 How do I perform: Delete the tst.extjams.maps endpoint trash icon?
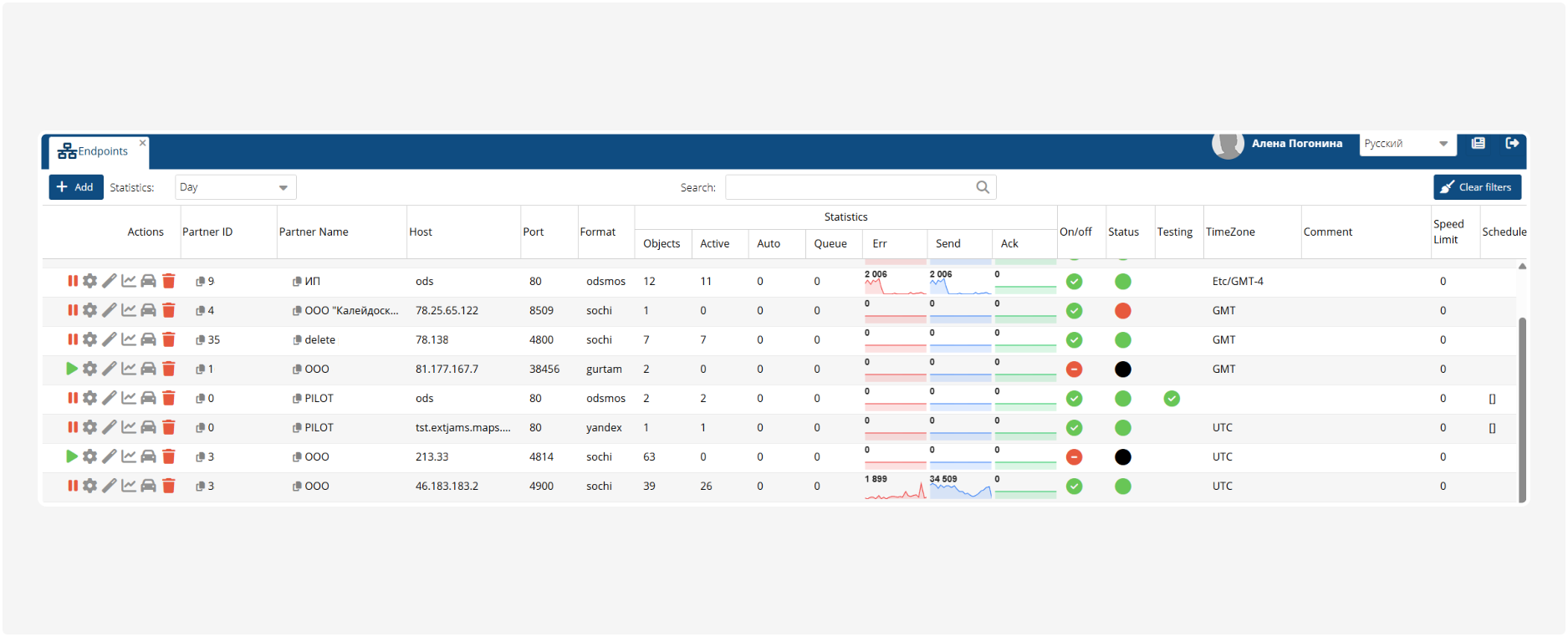pyautogui.click(x=169, y=427)
